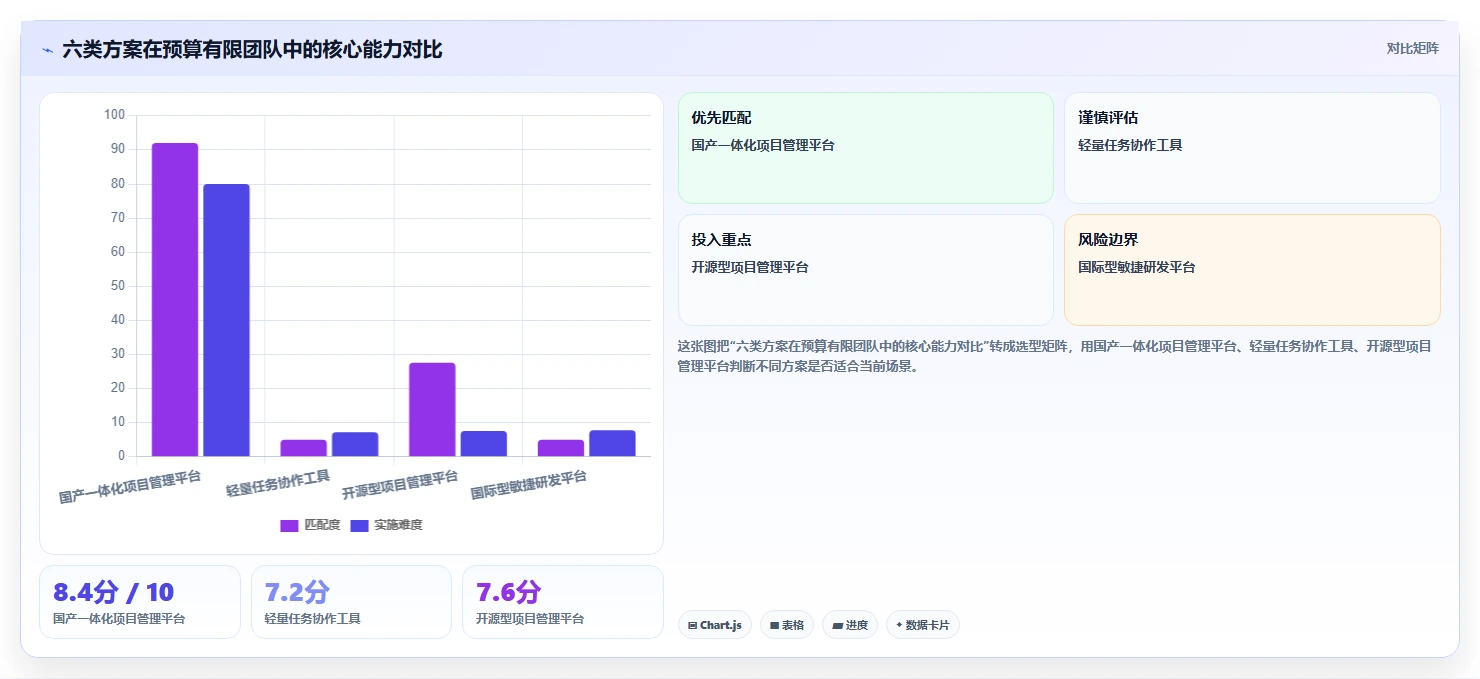Click x-axis label 开源型项目管理平台
This screenshot has height=679, width=1480.
400,484
